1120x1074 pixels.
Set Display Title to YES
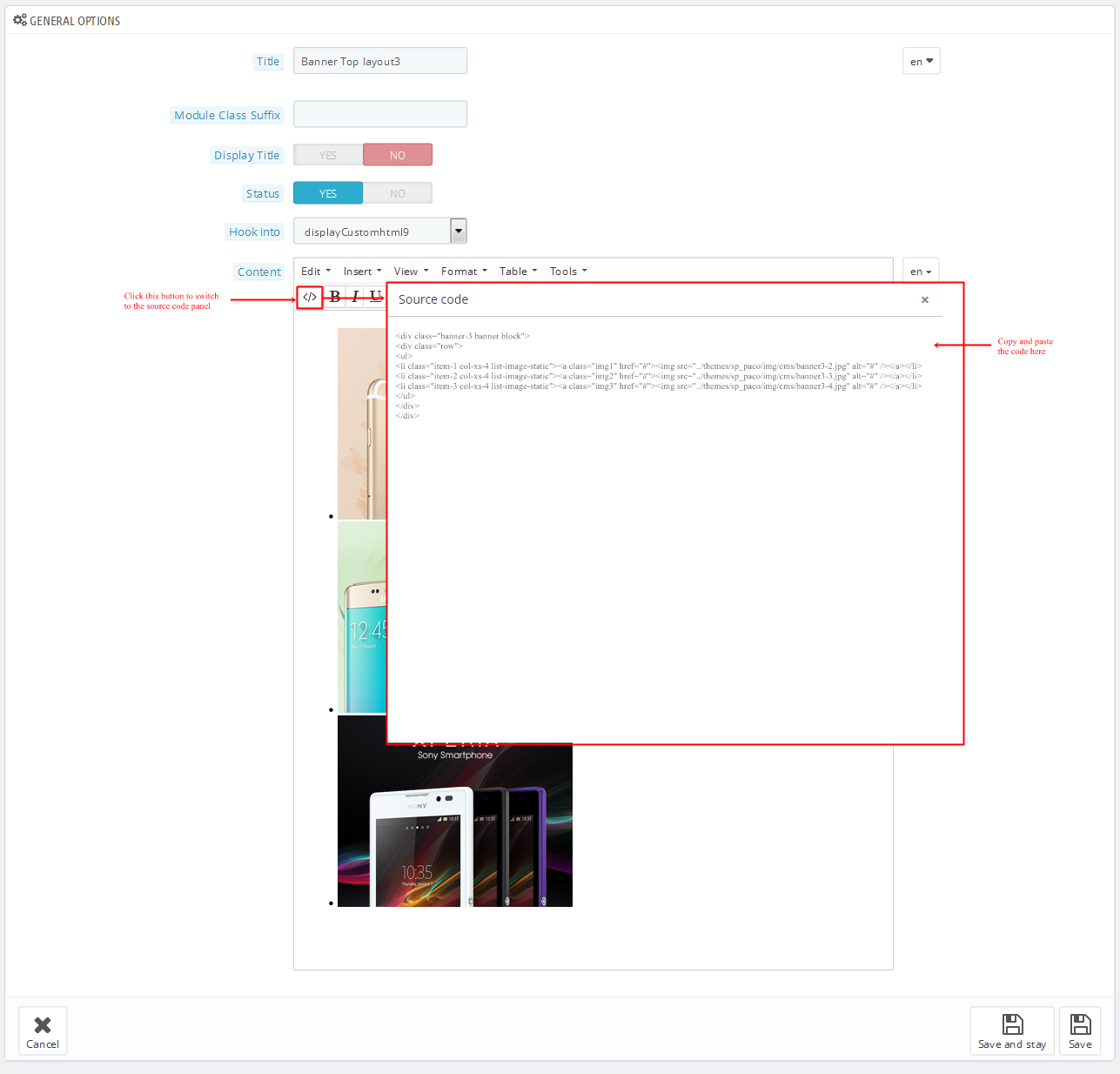coord(328,155)
